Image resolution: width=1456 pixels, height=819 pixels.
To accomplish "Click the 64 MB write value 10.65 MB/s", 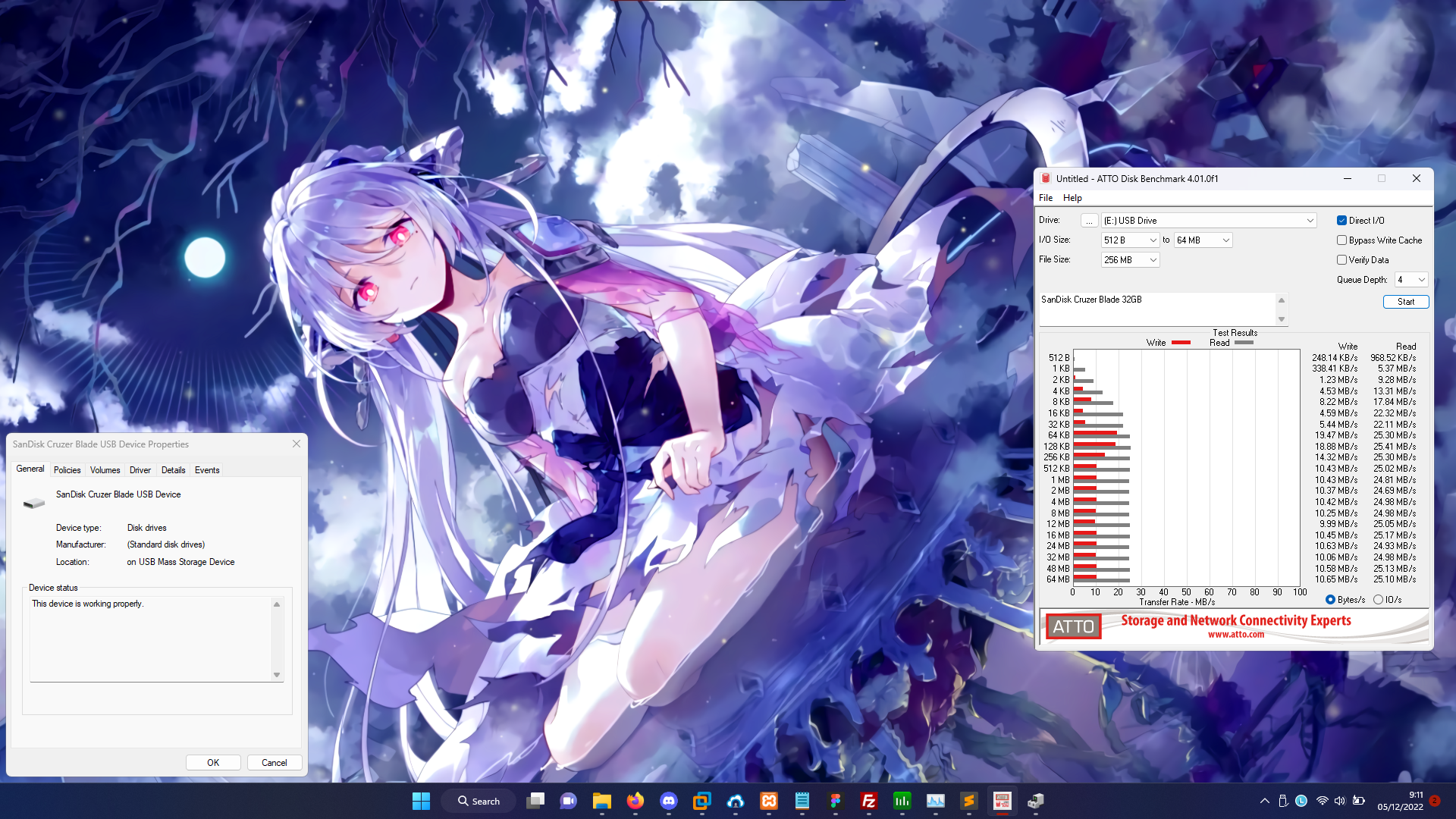I will tap(1336, 579).
